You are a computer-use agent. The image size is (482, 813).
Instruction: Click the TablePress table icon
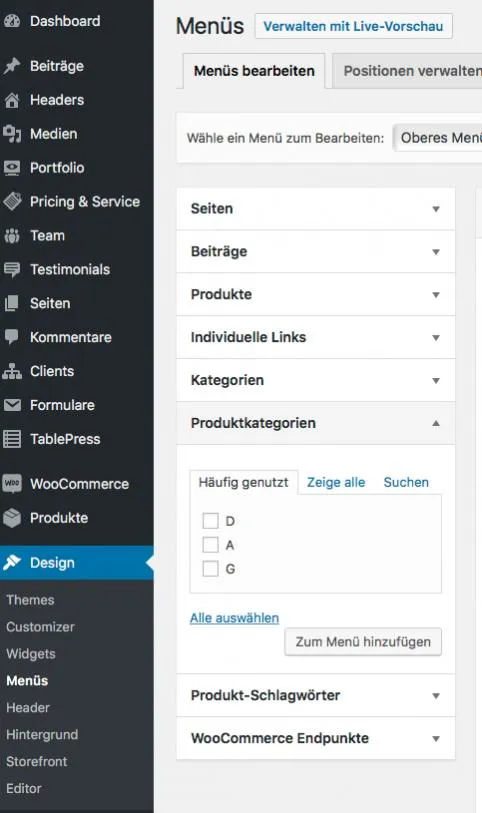tap(12, 439)
